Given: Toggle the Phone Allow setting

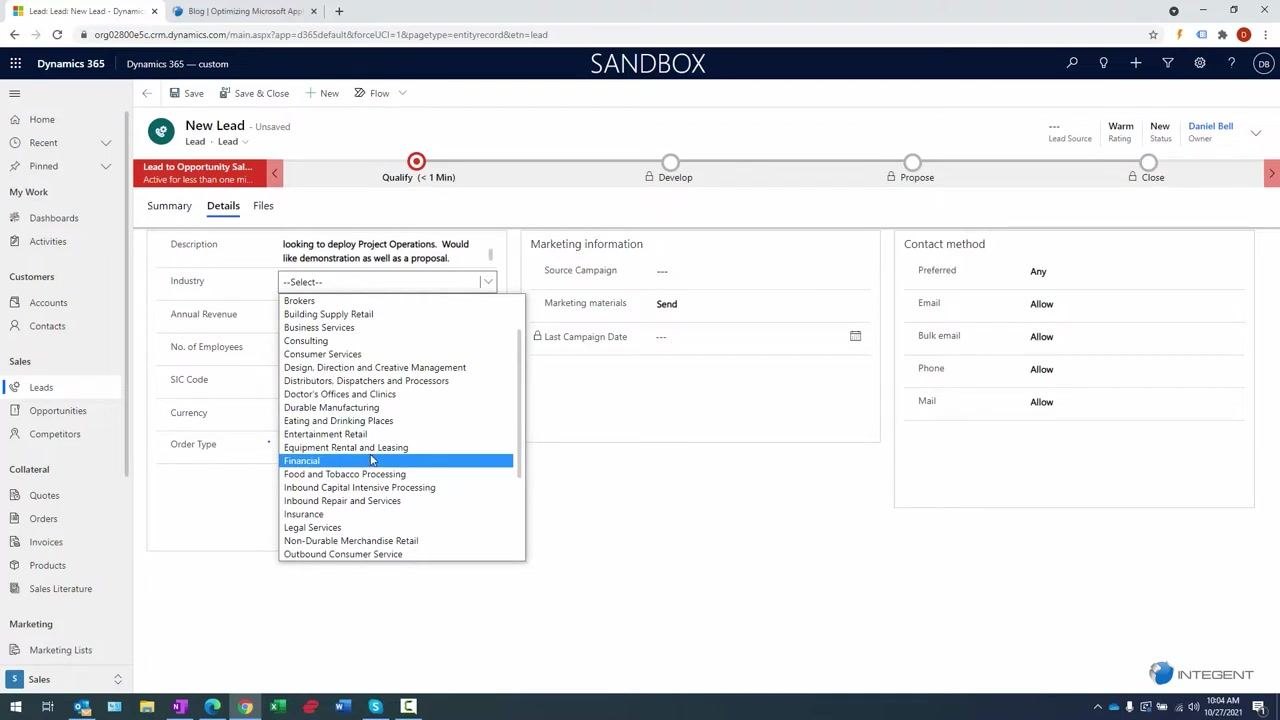Looking at the screenshot, I should [1041, 370].
